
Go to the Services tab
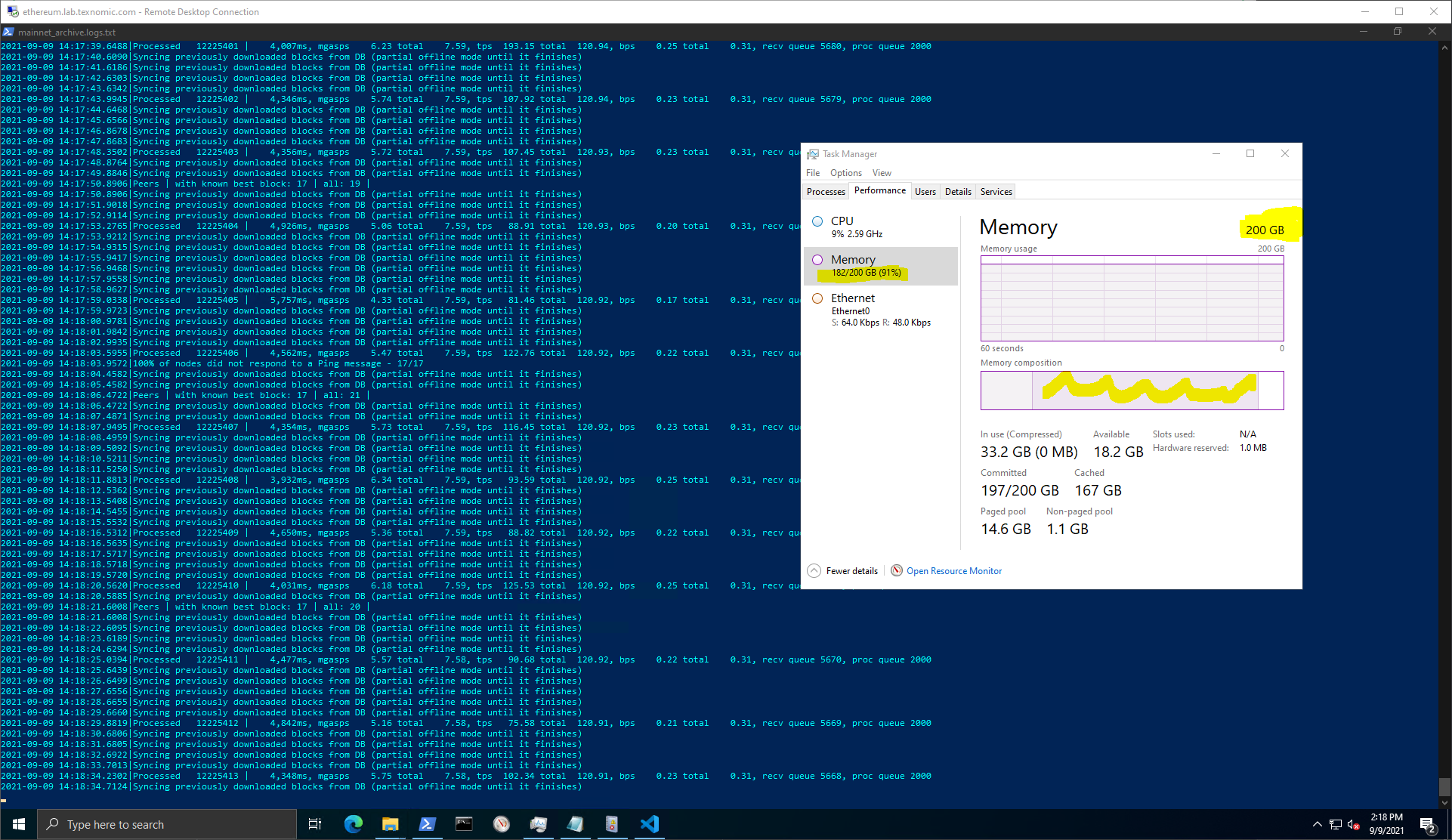(996, 192)
